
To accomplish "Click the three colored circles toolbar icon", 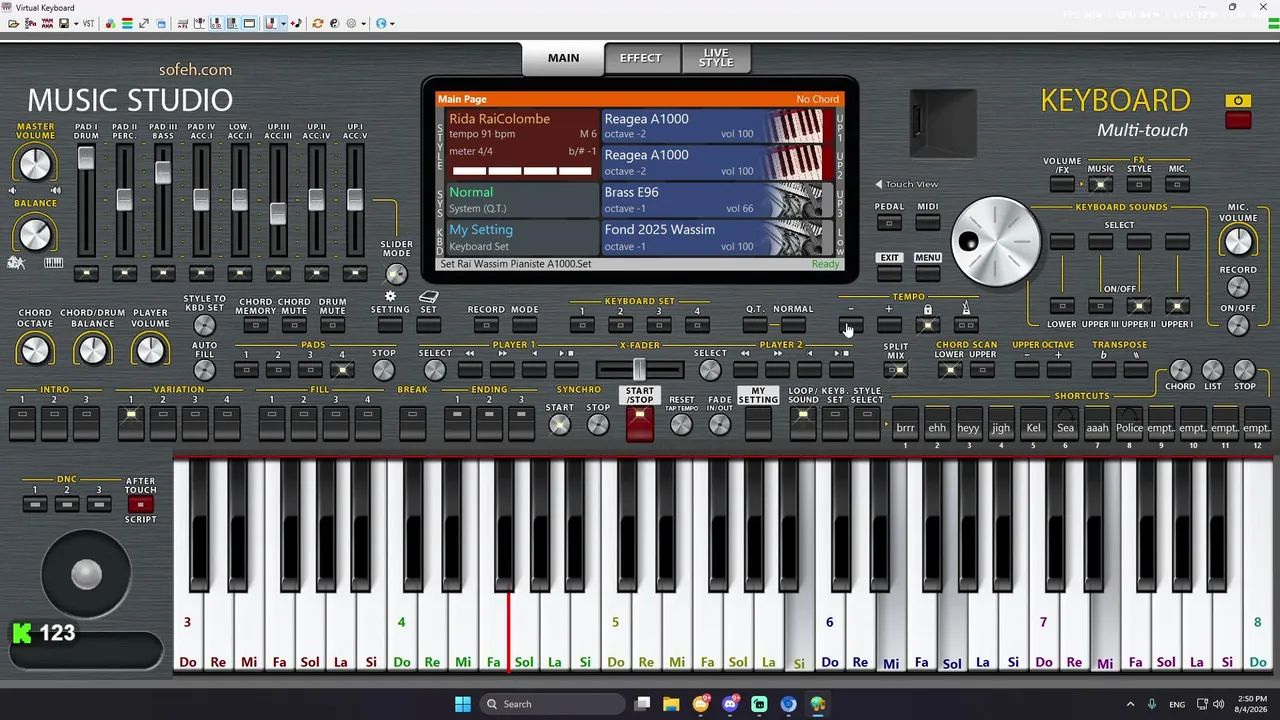I will click(x=110, y=23).
